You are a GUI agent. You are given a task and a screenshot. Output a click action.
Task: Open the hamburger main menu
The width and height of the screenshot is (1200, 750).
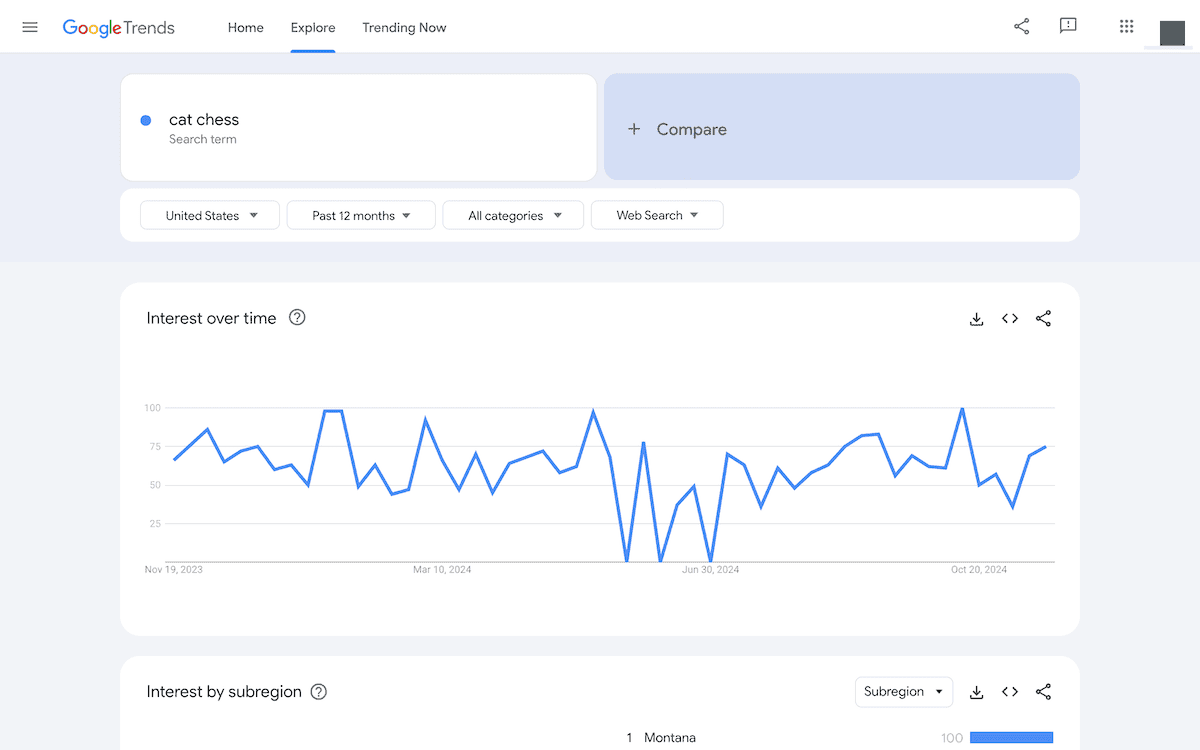(30, 27)
